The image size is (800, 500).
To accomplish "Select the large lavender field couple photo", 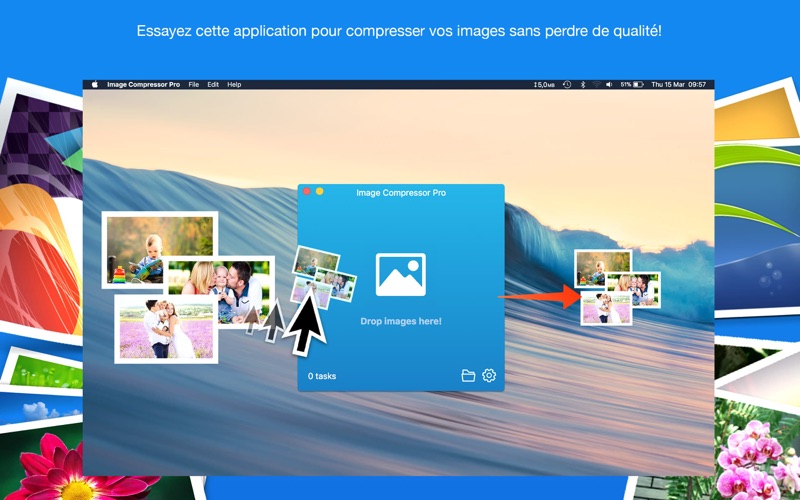I will coord(166,329).
